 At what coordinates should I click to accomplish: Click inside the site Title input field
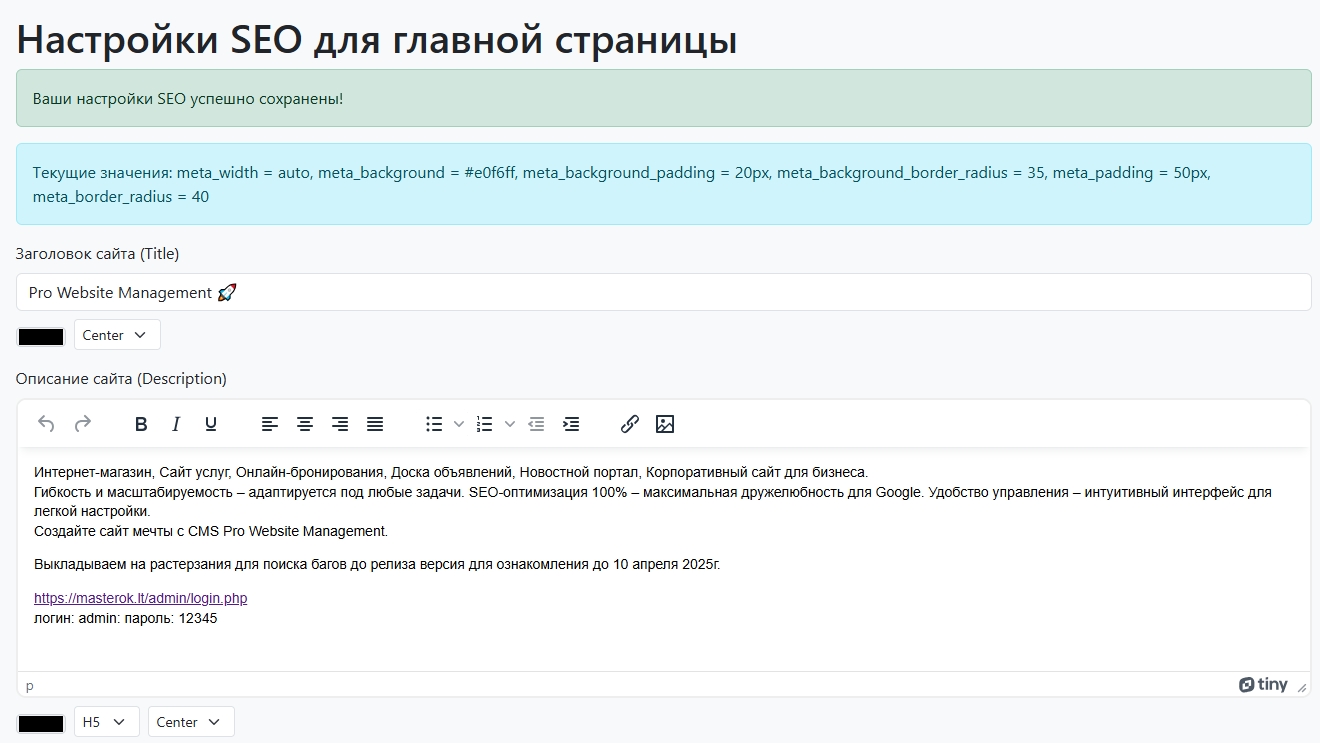click(x=400, y=292)
